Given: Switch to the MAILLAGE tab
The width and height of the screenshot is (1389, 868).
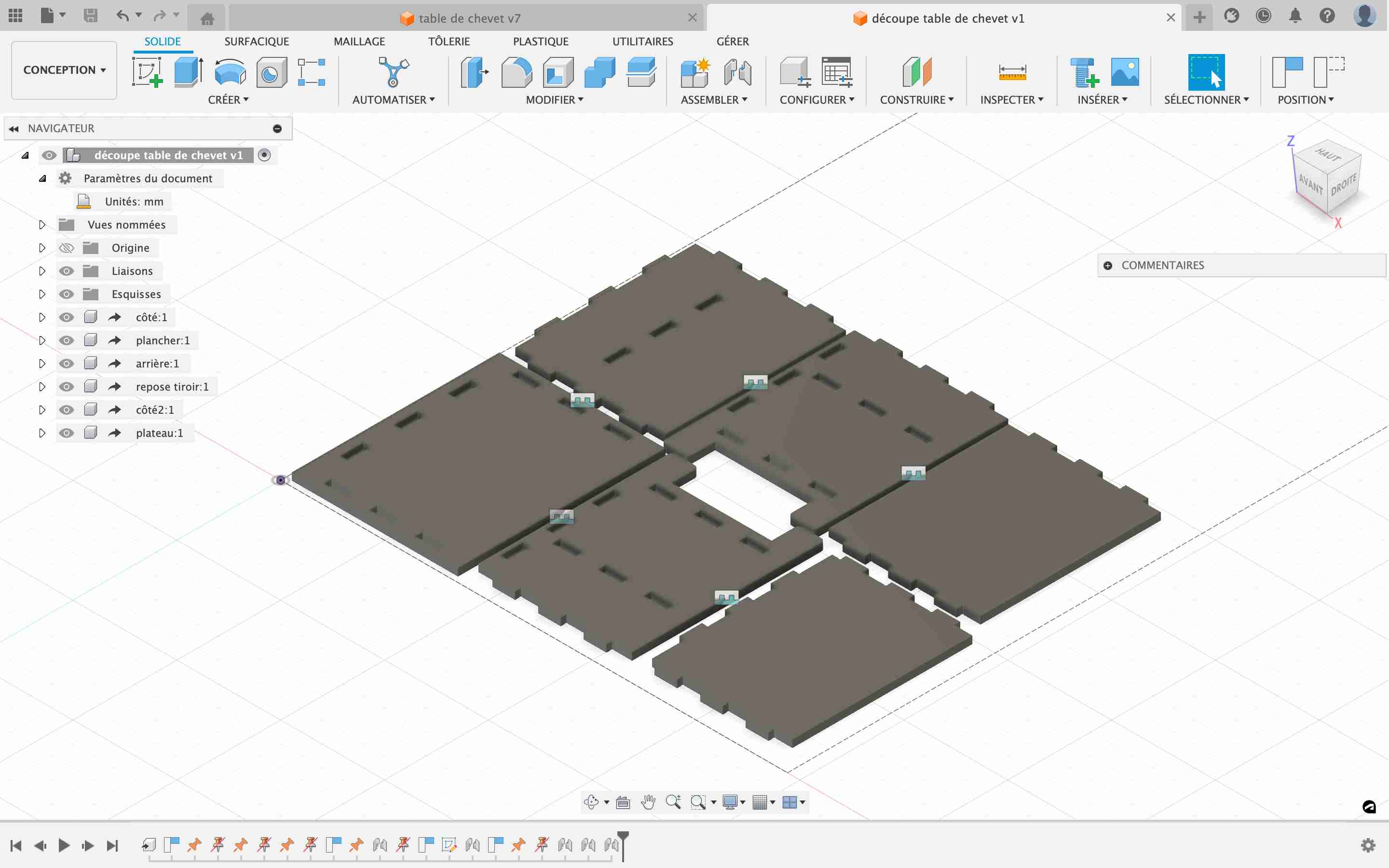Looking at the screenshot, I should (359, 41).
